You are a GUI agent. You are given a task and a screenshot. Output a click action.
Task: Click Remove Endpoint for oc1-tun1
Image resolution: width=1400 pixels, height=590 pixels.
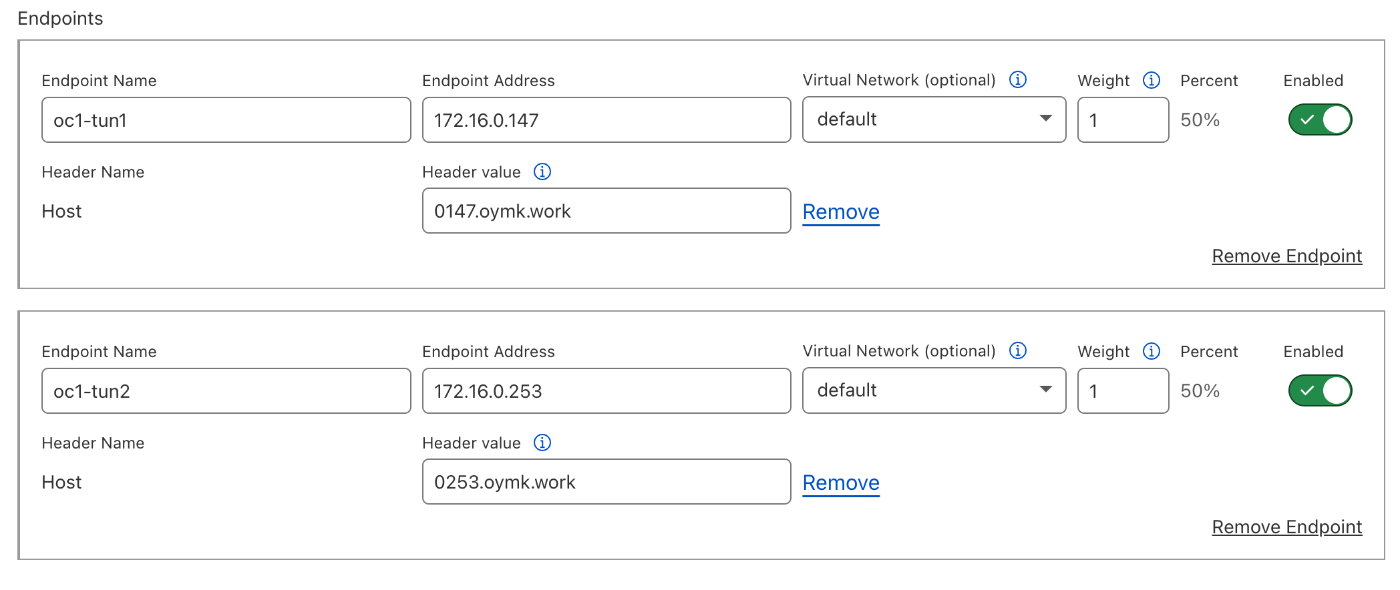click(x=1287, y=256)
